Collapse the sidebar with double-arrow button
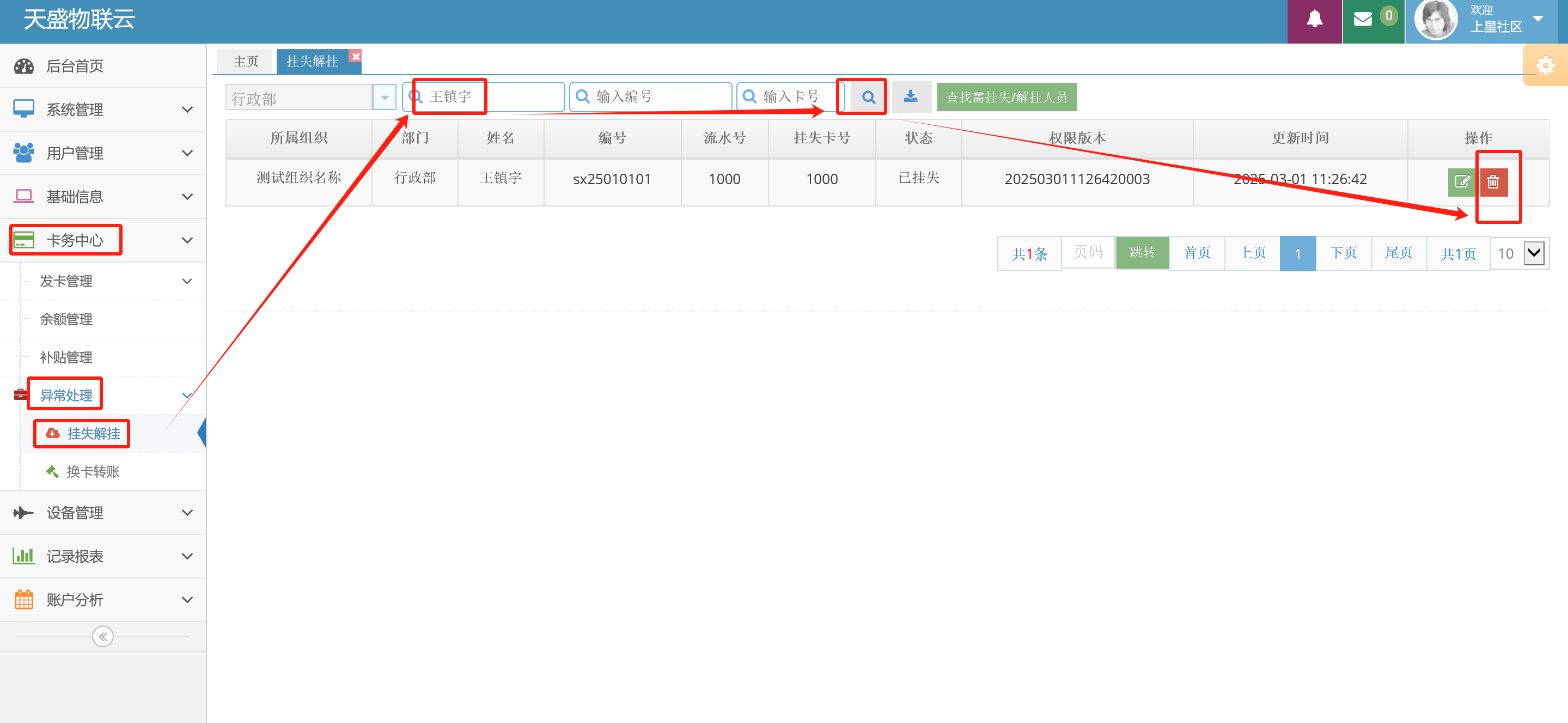The height and width of the screenshot is (723, 1568). pyautogui.click(x=103, y=636)
